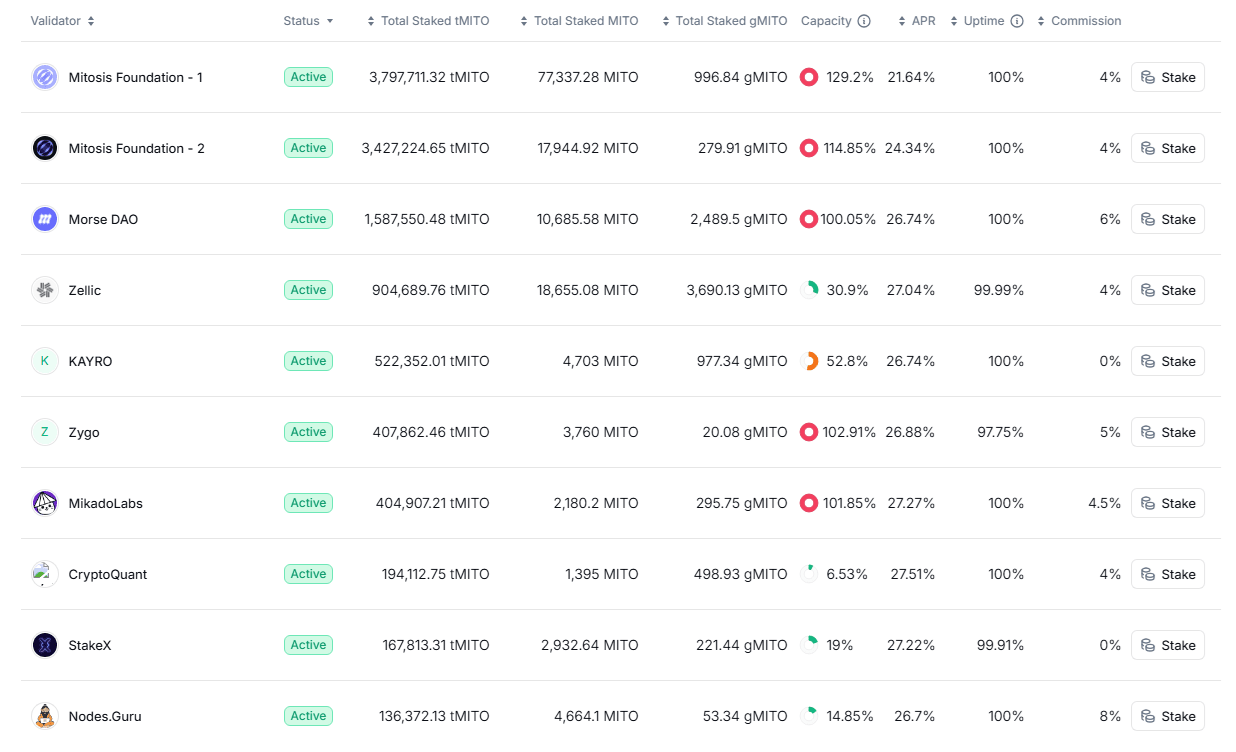The width and height of the screenshot is (1236, 752).
Task: Click the Uptime info icon
Action: point(1017,21)
